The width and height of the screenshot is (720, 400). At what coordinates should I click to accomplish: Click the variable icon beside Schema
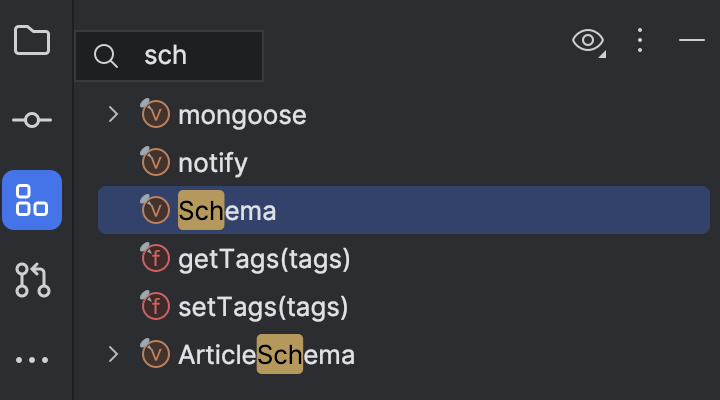(155, 209)
